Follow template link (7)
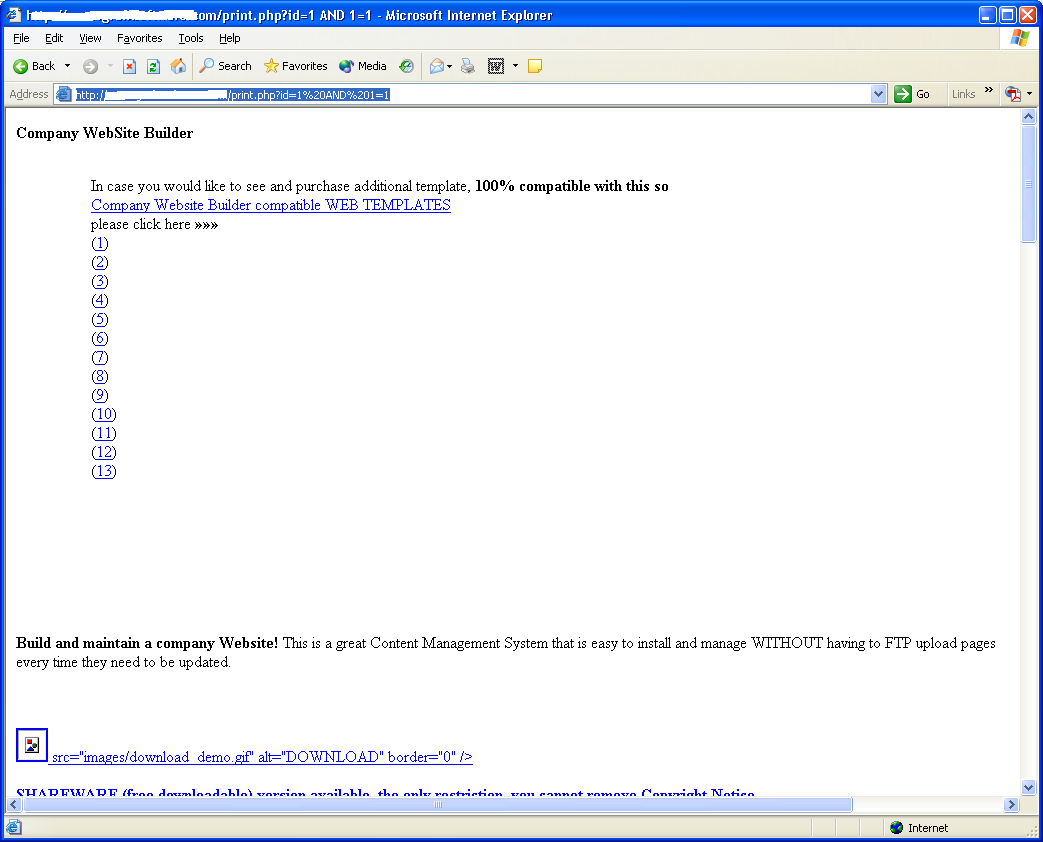1043x842 pixels. click(100, 358)
